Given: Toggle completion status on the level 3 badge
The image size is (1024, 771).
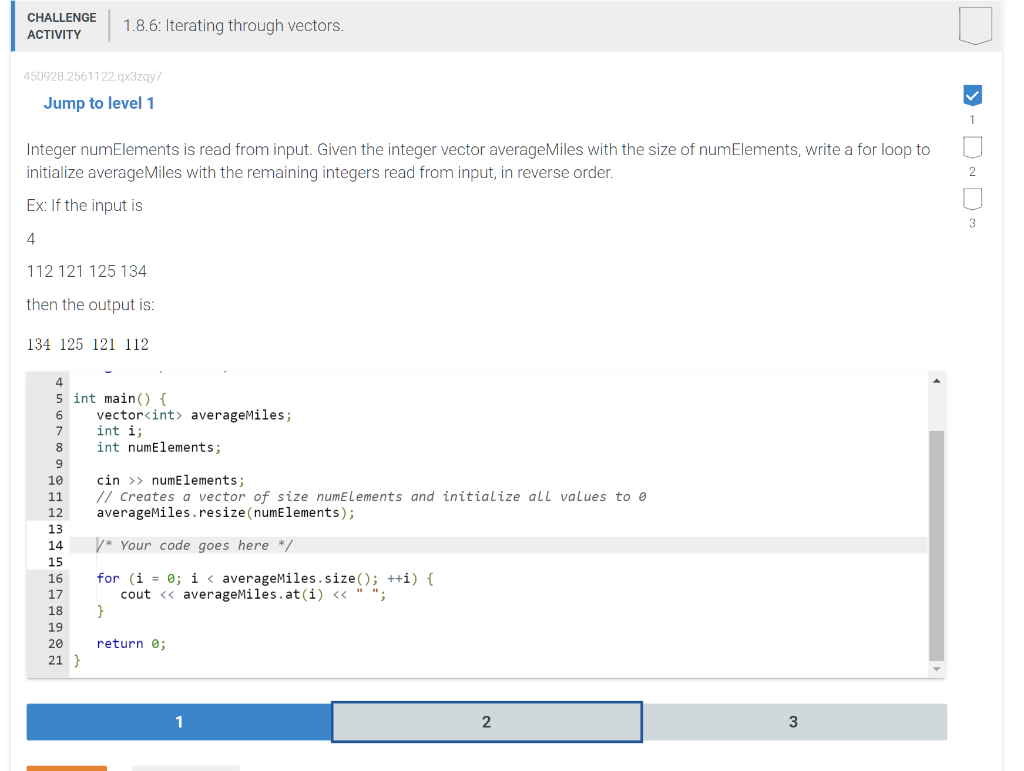Looking at the screenshot, I should click(x=972, y=199).
